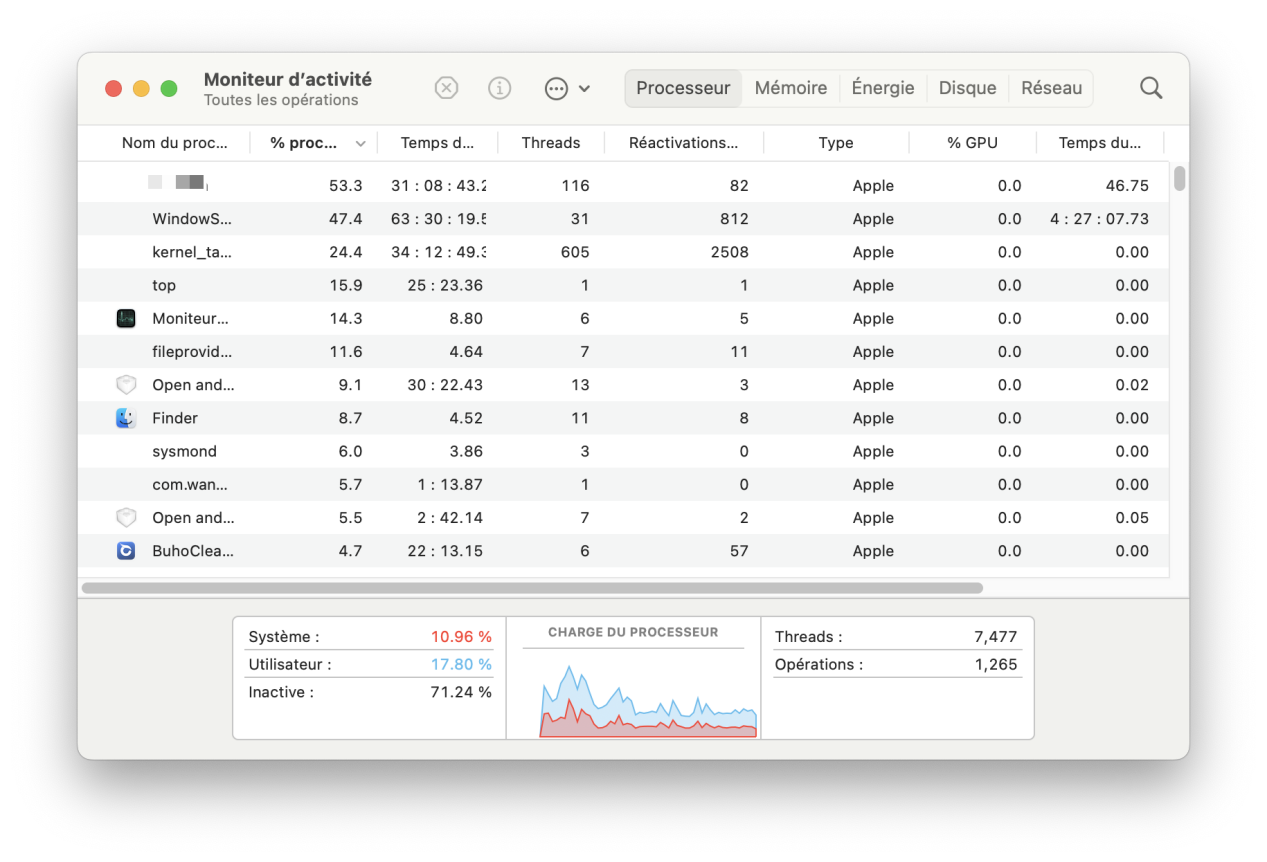Click the stop process (X) toolbar icon
The height and width of the screenshot is (862, 1267).
click(446, 88)
